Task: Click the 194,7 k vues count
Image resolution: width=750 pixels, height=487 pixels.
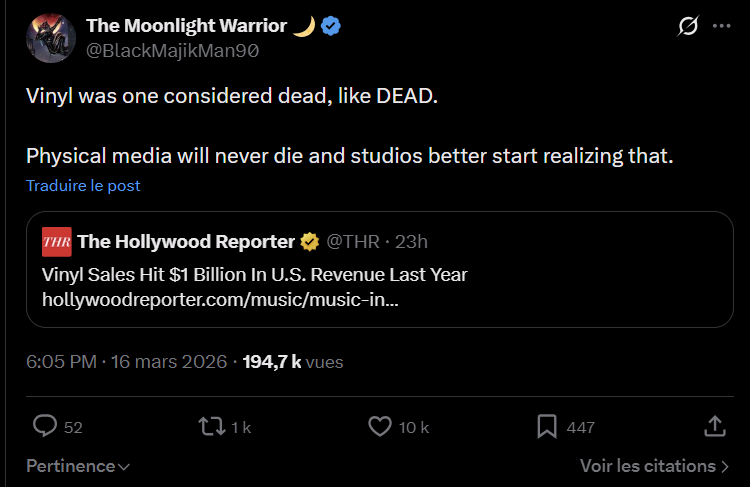Action: (292, 362)
